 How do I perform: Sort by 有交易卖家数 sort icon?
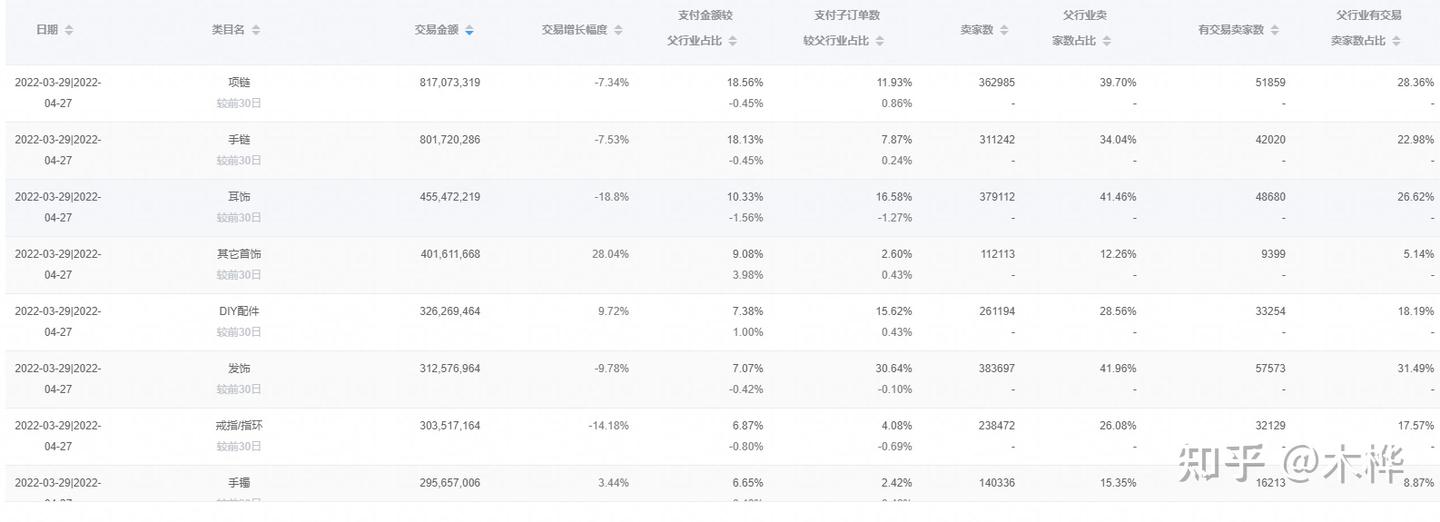1275,30
